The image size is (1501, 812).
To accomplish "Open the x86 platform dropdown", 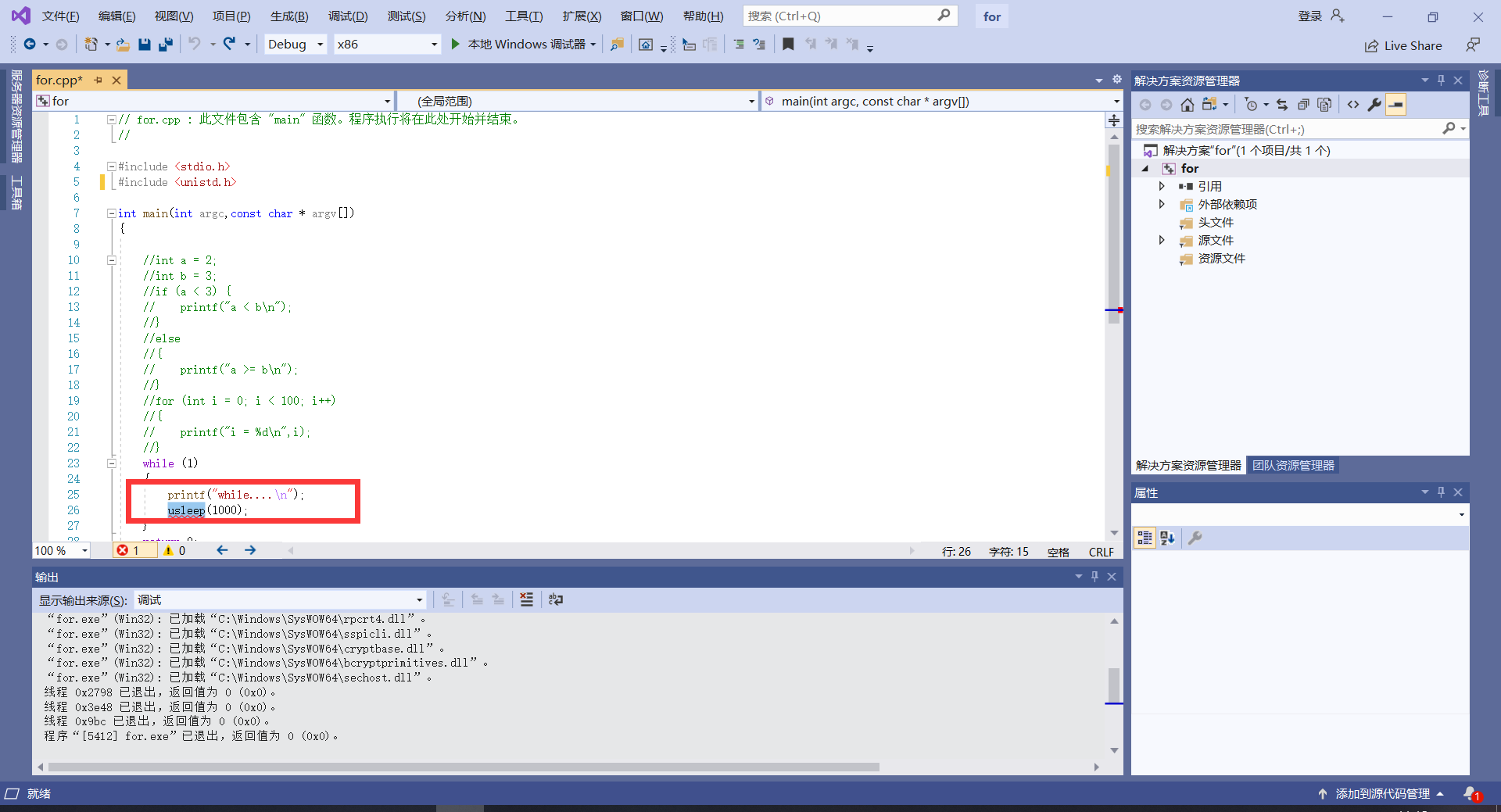I will (x=387, y=45).
